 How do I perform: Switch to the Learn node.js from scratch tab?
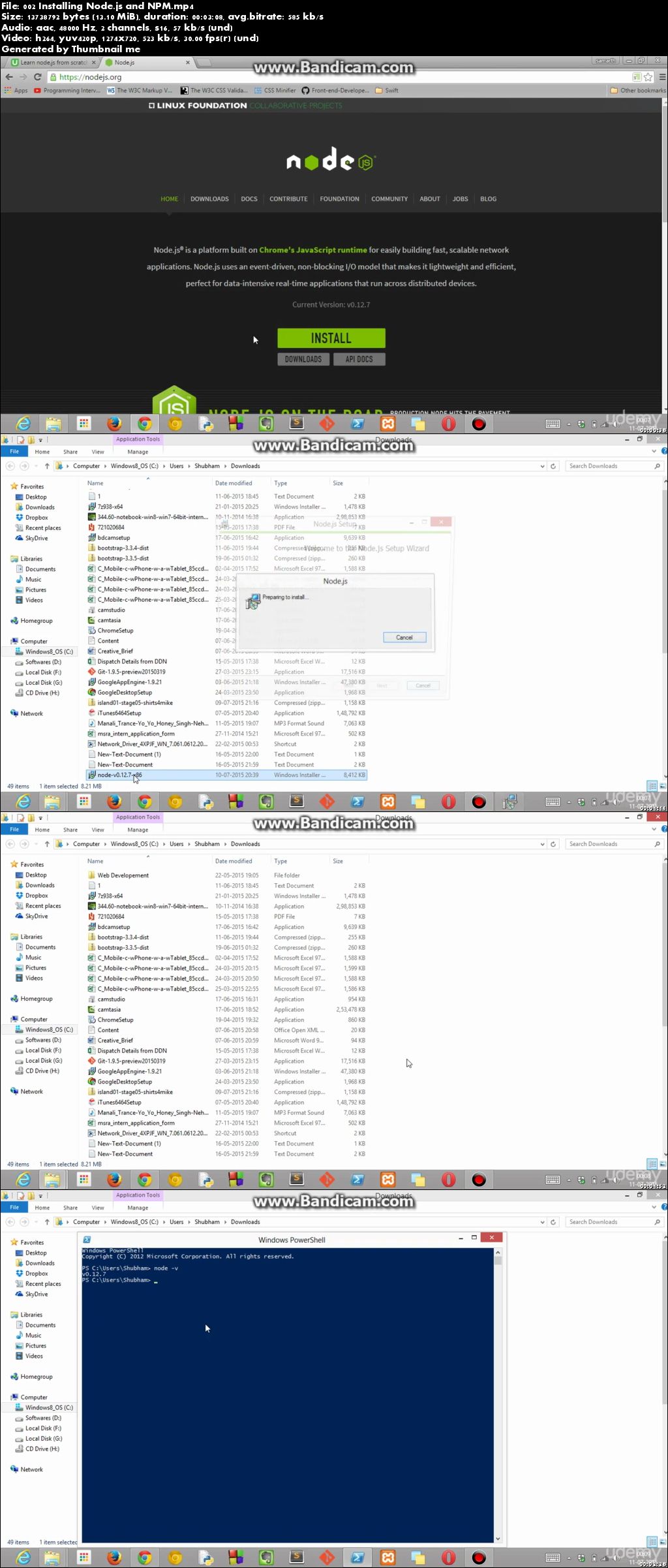[x=52, y=63]
